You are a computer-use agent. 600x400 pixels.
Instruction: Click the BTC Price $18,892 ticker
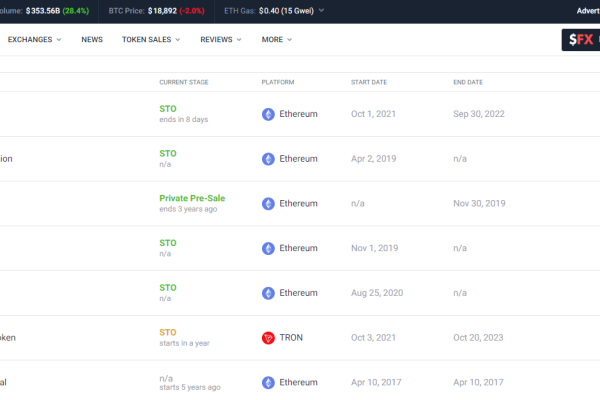tap(157, 11)
